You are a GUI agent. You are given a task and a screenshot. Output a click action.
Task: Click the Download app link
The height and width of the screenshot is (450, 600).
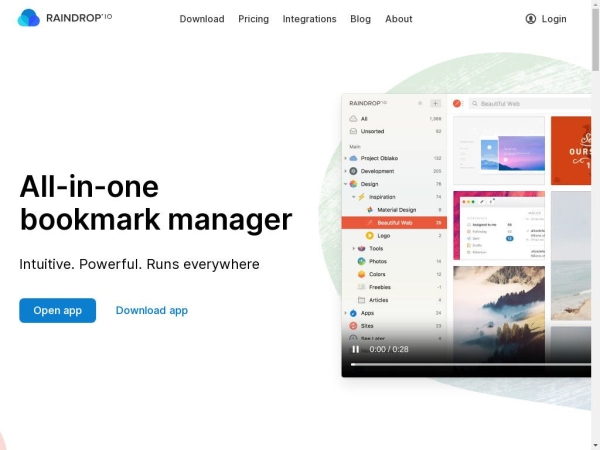click(152, 310)
